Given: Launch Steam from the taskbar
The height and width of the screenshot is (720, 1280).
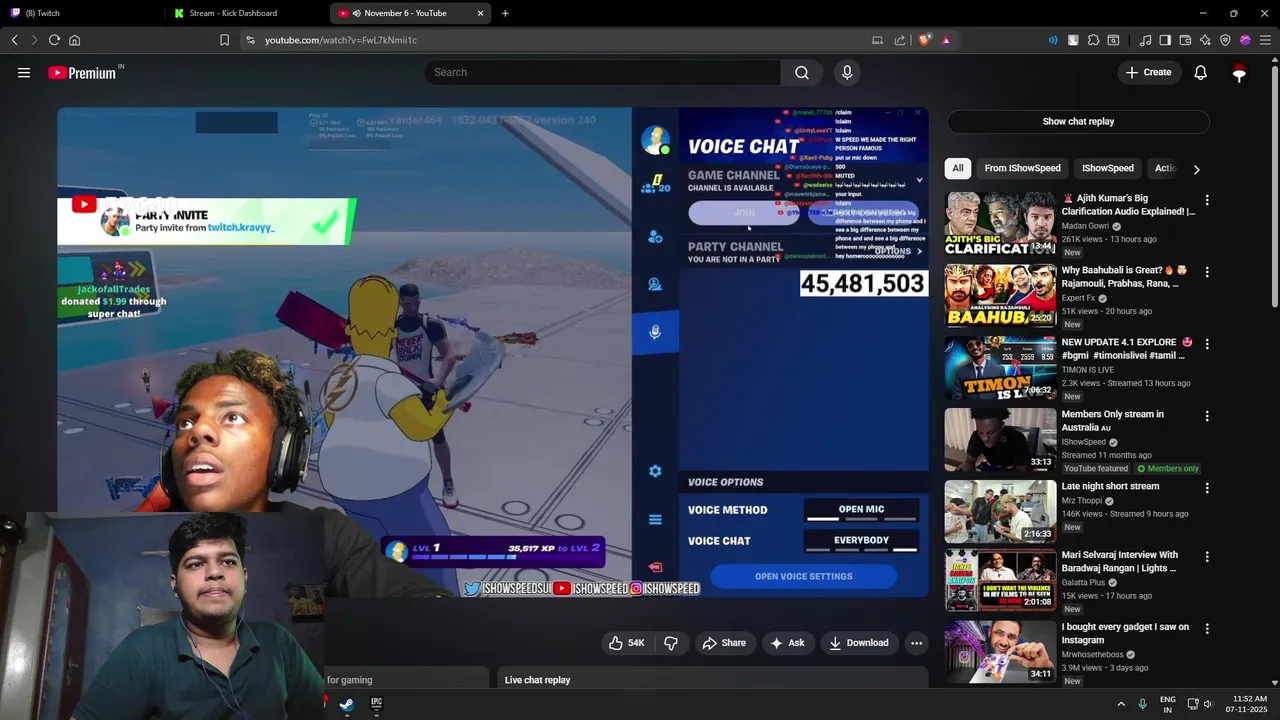Looking at the screenshot, I should tap(346, 704).
